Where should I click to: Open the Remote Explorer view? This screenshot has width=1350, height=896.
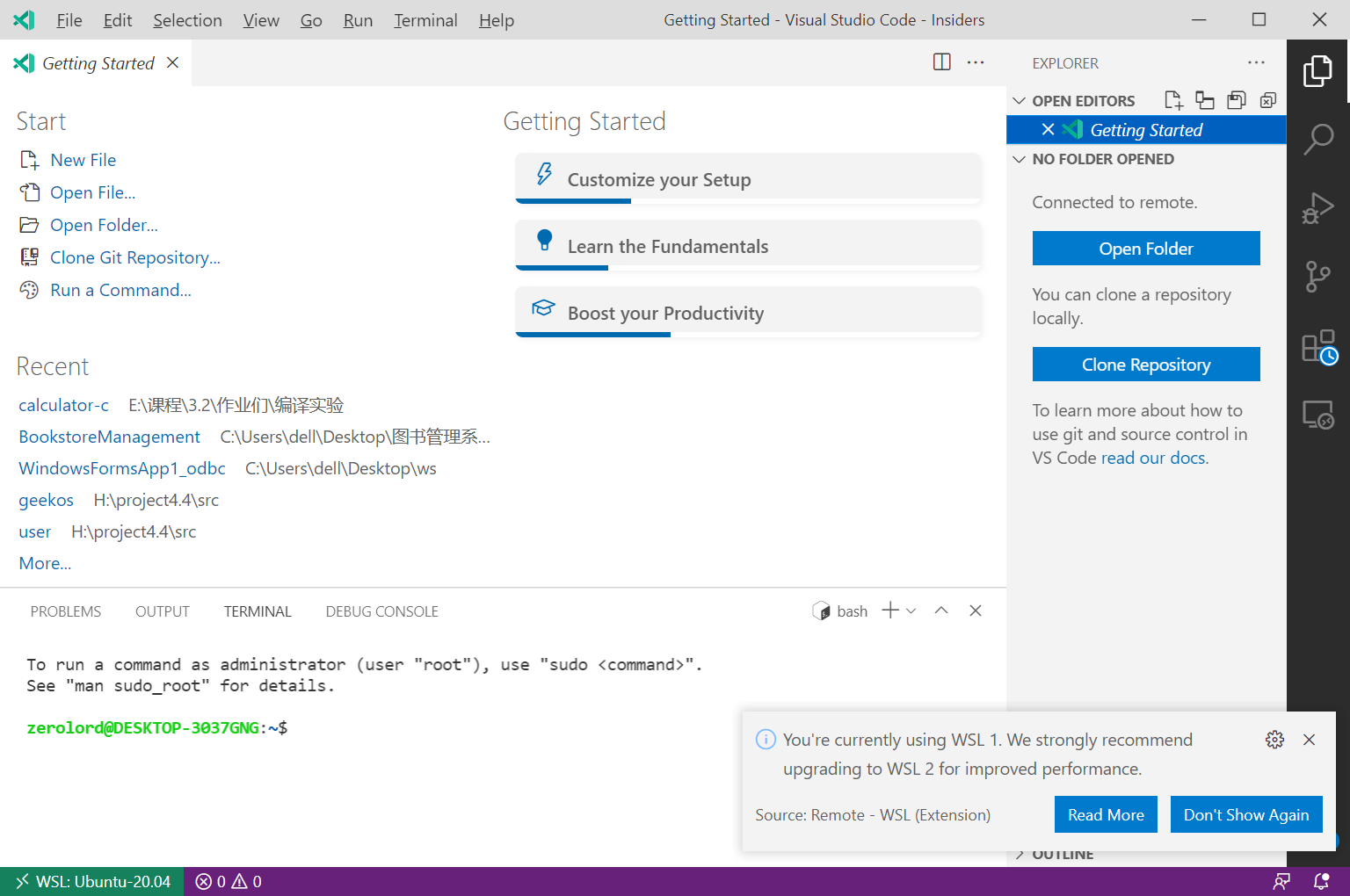(1318, 415)
